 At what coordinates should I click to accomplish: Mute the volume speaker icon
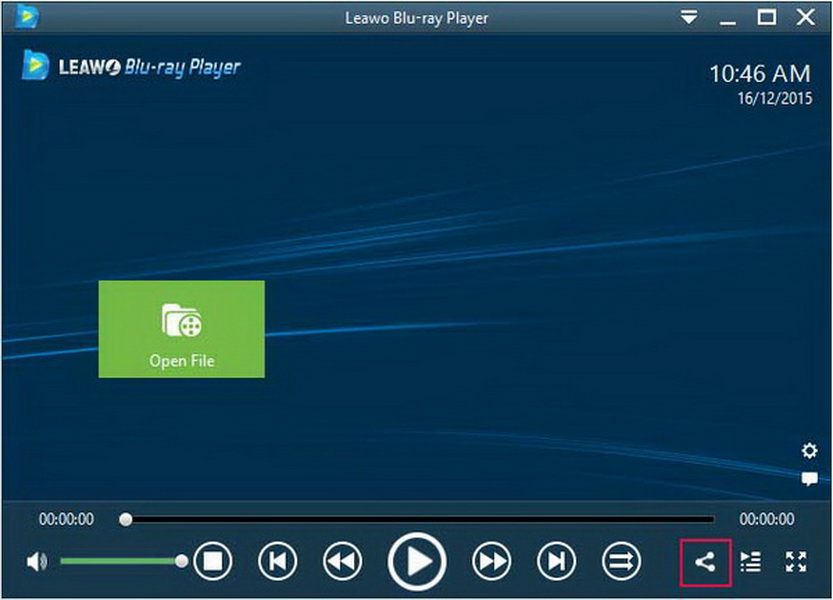(x=37, y=562)
